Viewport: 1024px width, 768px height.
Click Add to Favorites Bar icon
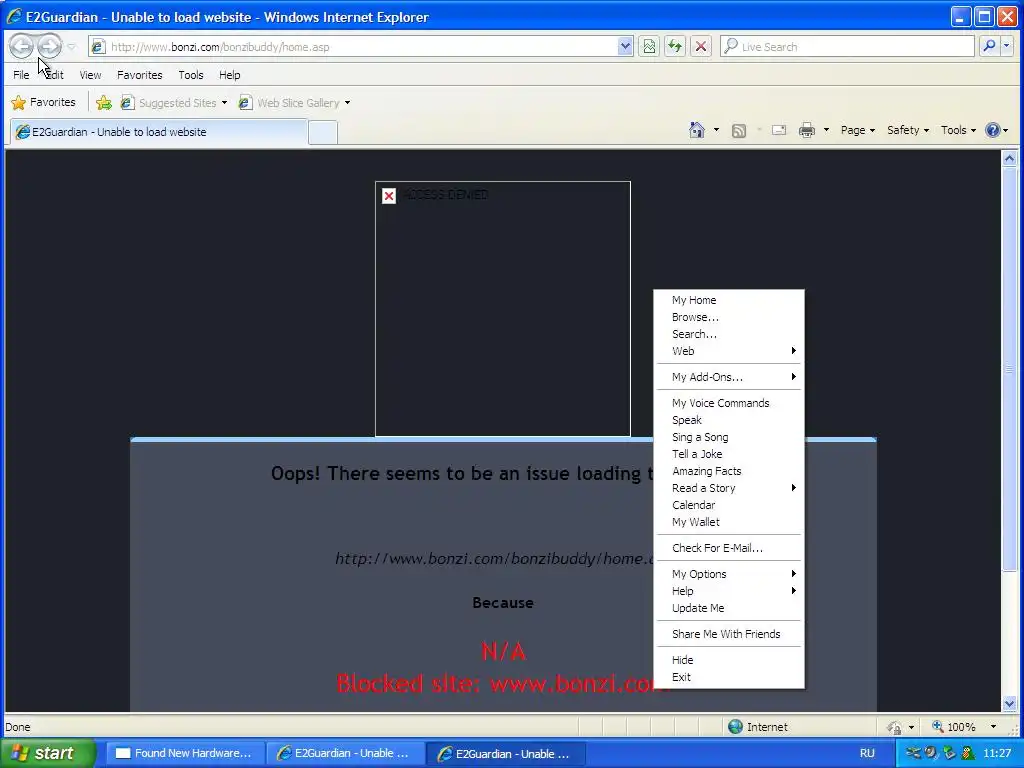tap(104, 103)
